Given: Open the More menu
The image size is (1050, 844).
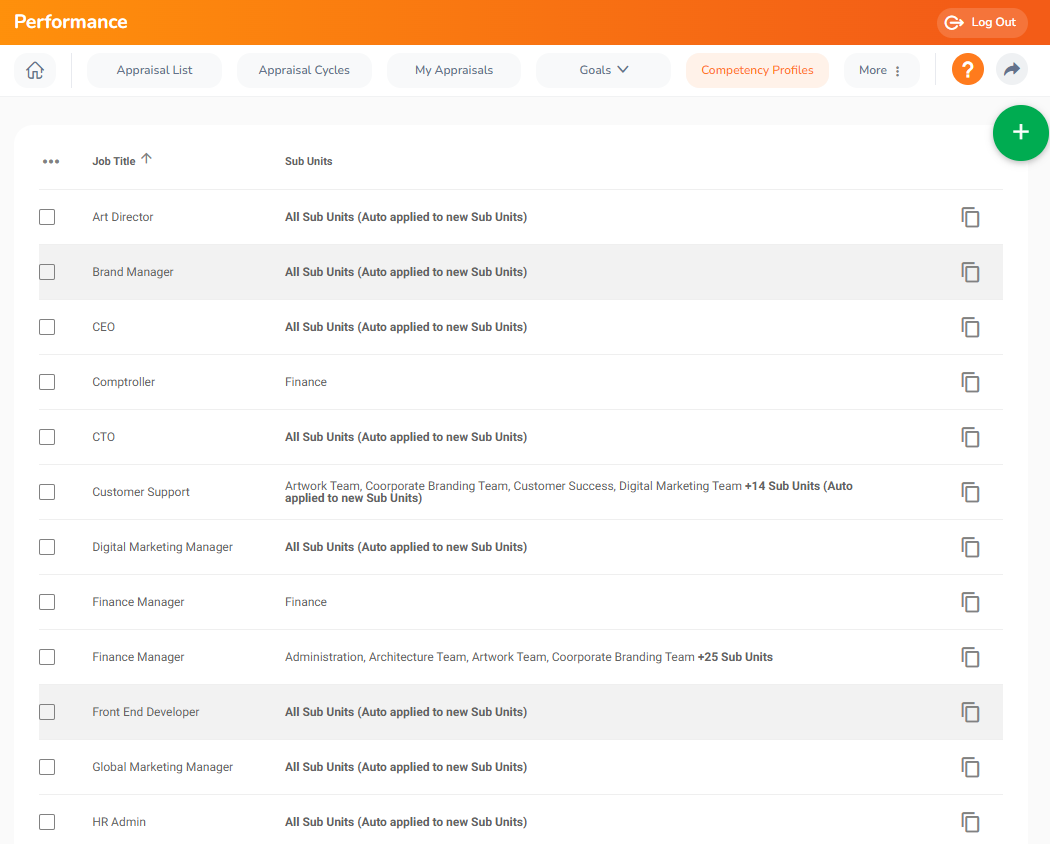Looking at the screenshot, I should click(880, 70).
